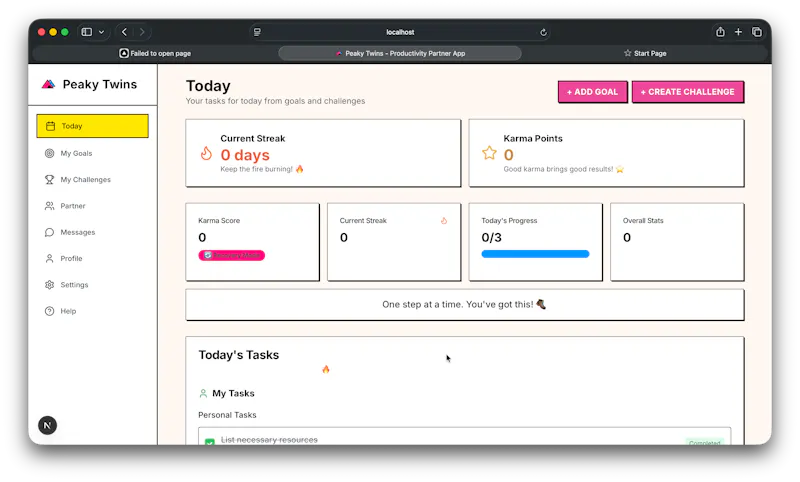Click the + CREATE CHALLENGE button
Viewport: 800px width, 482px height.
(687, 92)
